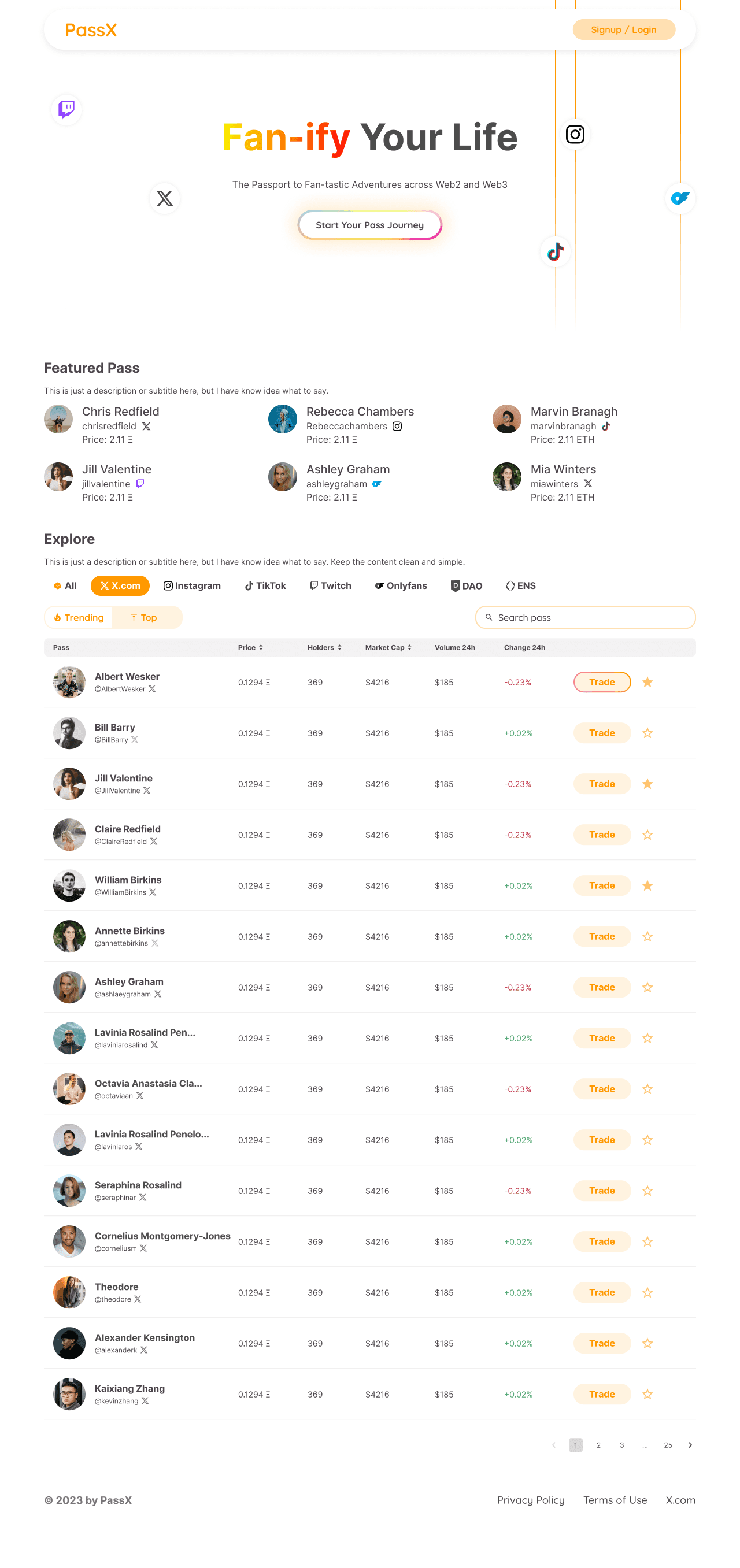This screenshot has height=1568, width=740.
Task: Click the X icon beside chrisredfield handle
Action: click(x=146, y=426)
